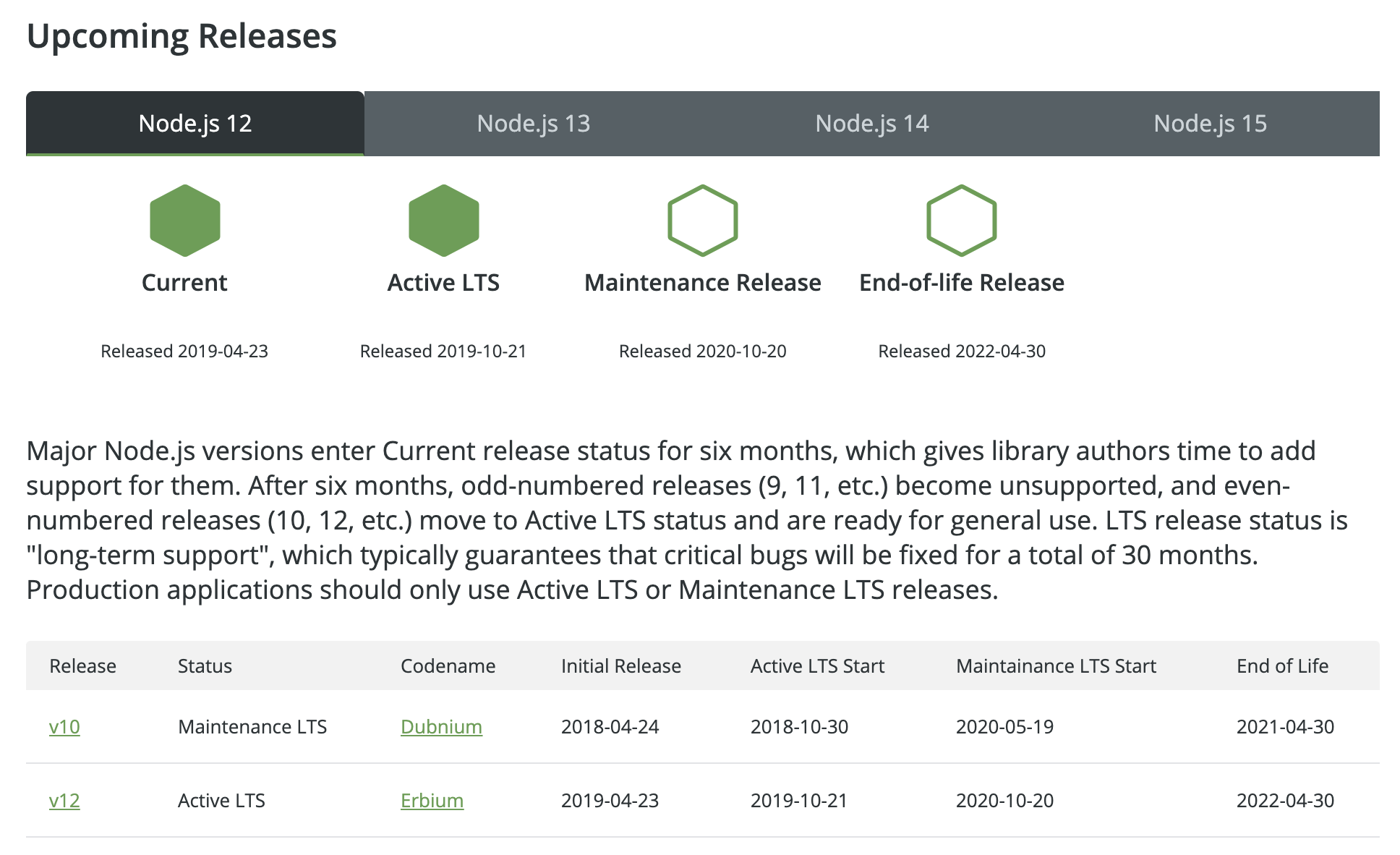
Task: Click the filled Current hexagon icon
Action: click(185, 221)
